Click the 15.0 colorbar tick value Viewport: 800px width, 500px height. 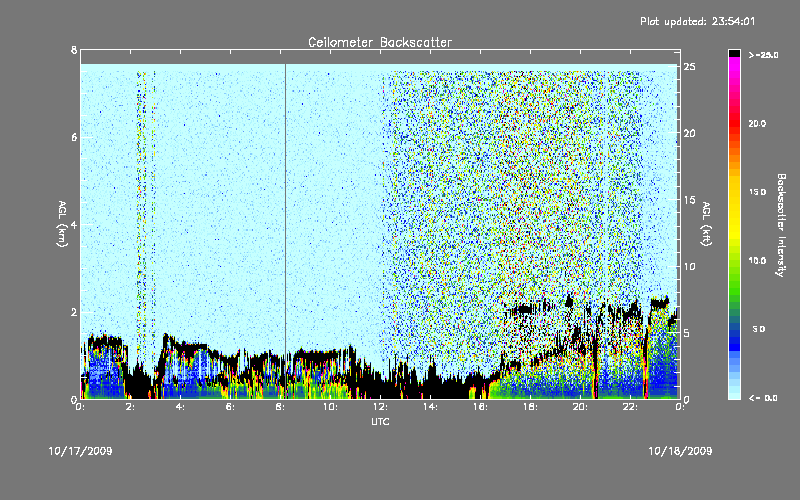757,192
